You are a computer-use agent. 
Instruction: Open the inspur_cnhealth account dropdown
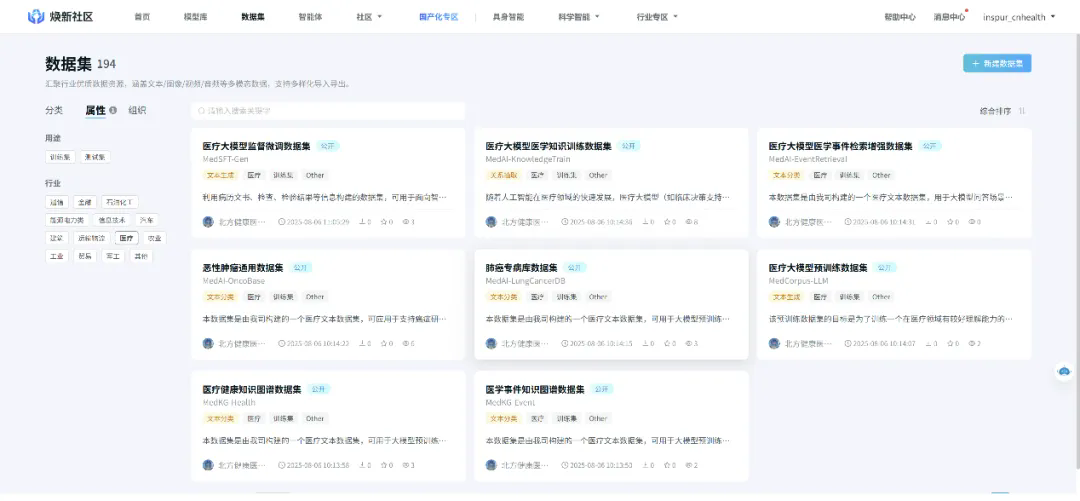click(1019, 17)
